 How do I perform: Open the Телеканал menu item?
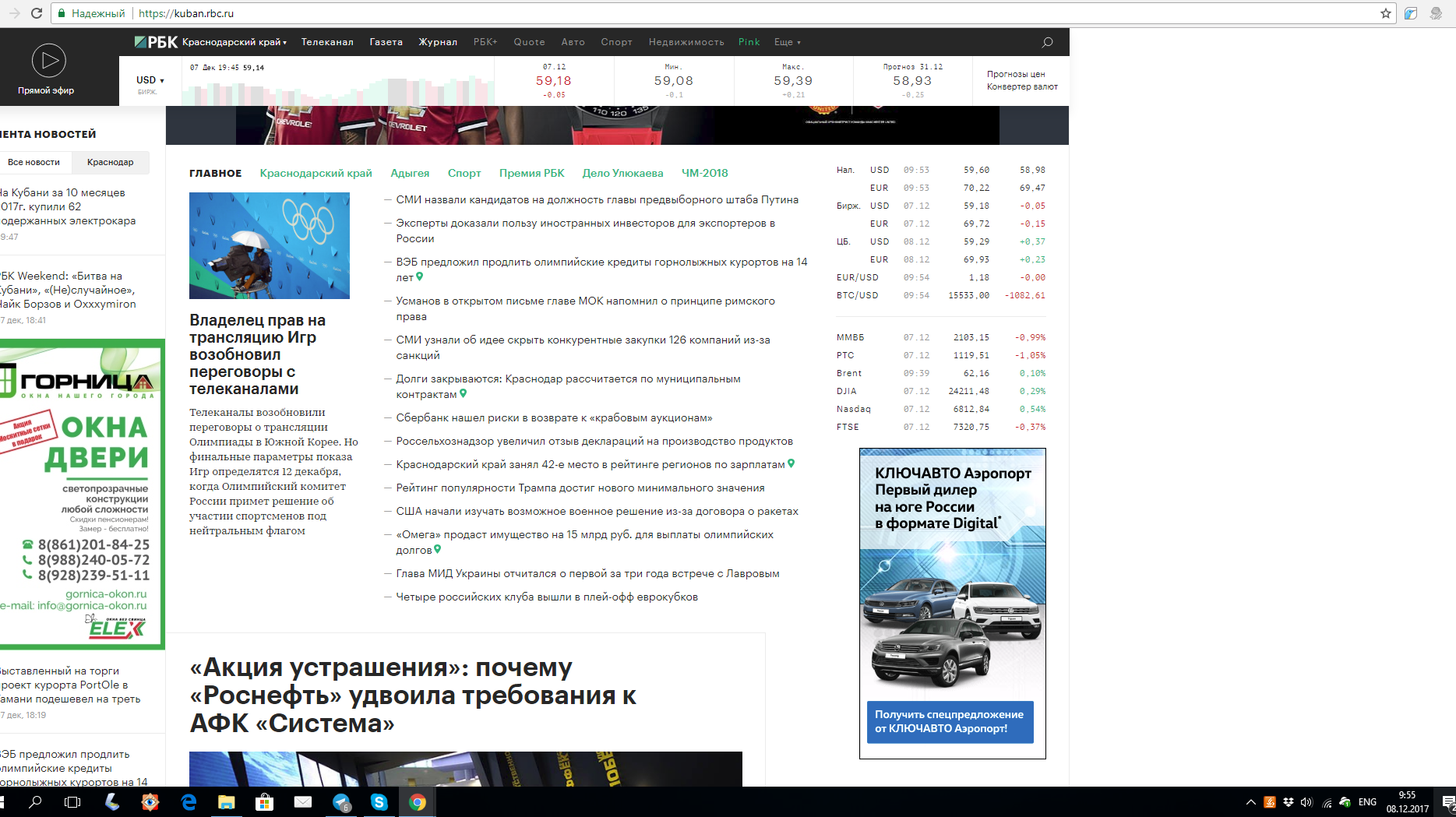pos(327,42)
